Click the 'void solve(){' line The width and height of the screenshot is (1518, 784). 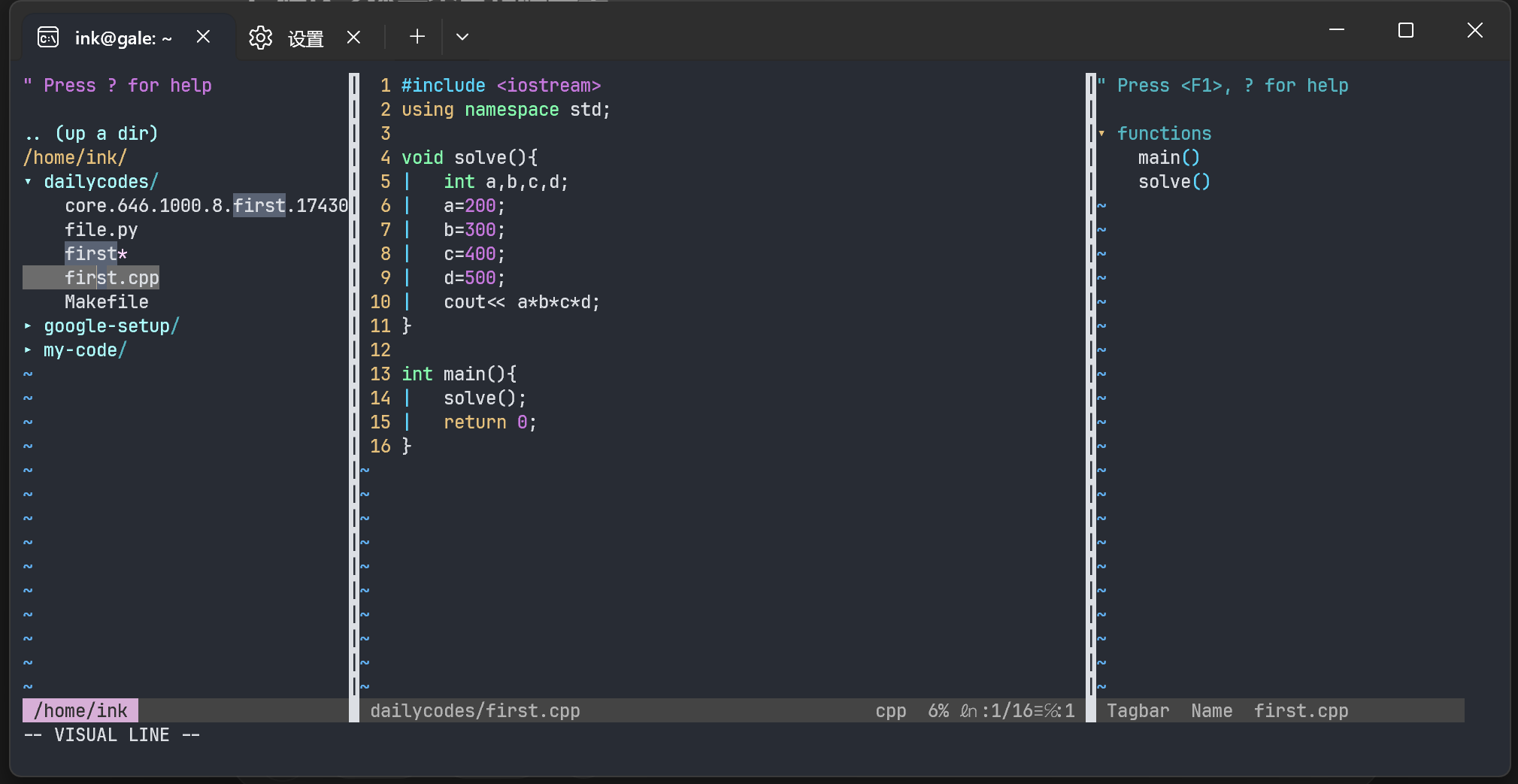tap(470, 158)
